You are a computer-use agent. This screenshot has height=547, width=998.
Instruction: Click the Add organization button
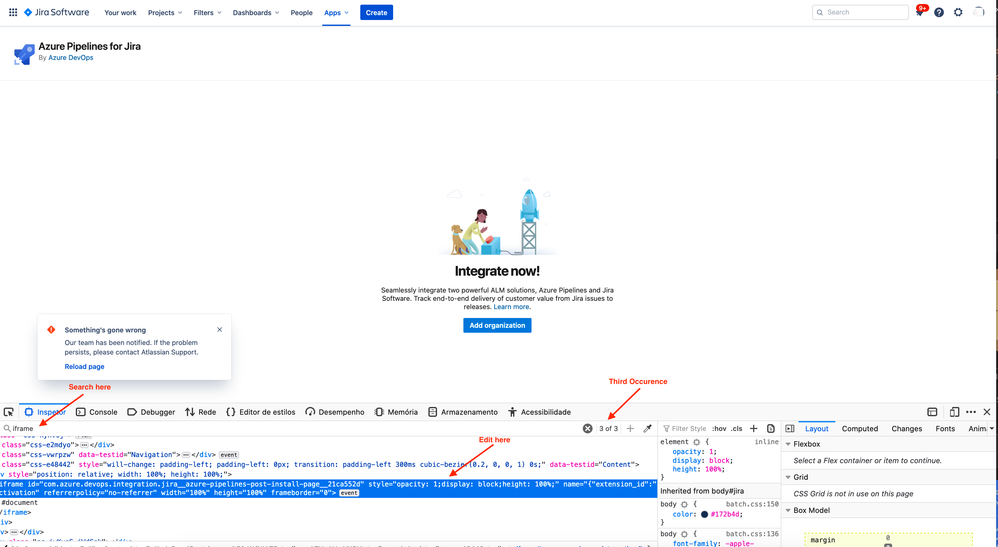(497, 325)
